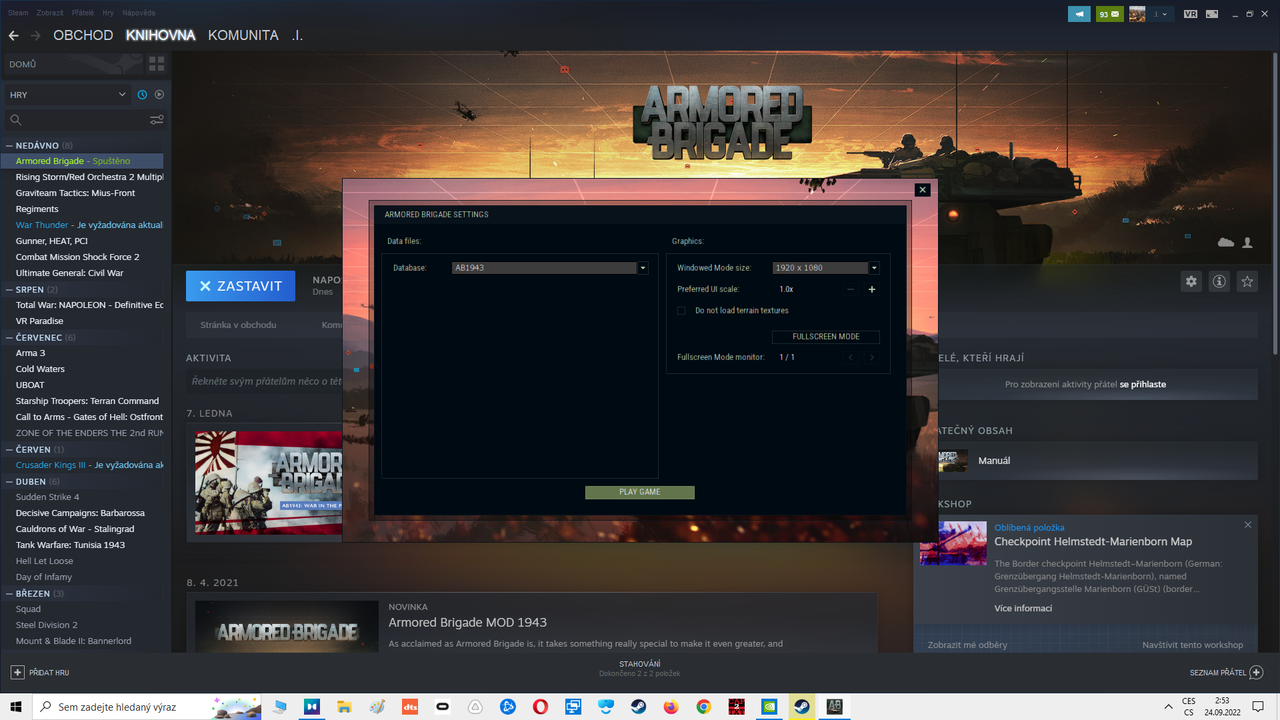Screen dimensions: 1280x720
Task: Enter Big Picture mode icon
Action: pos(1212,14)
